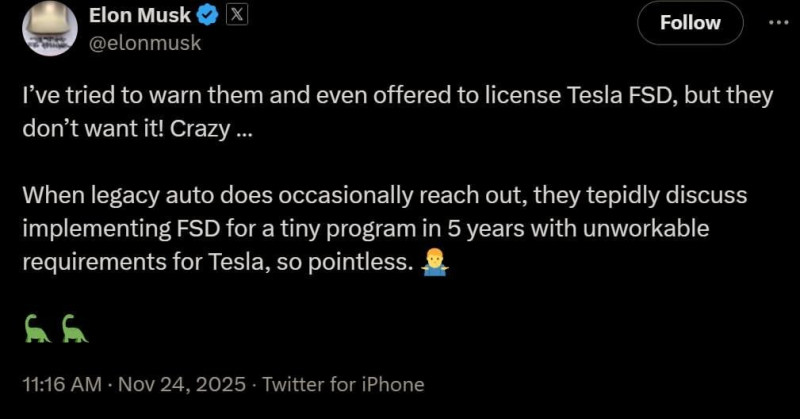Open Elon Musk's profile avatar
The width and height of the screenshot is (800, 419).
pos(48,27)
